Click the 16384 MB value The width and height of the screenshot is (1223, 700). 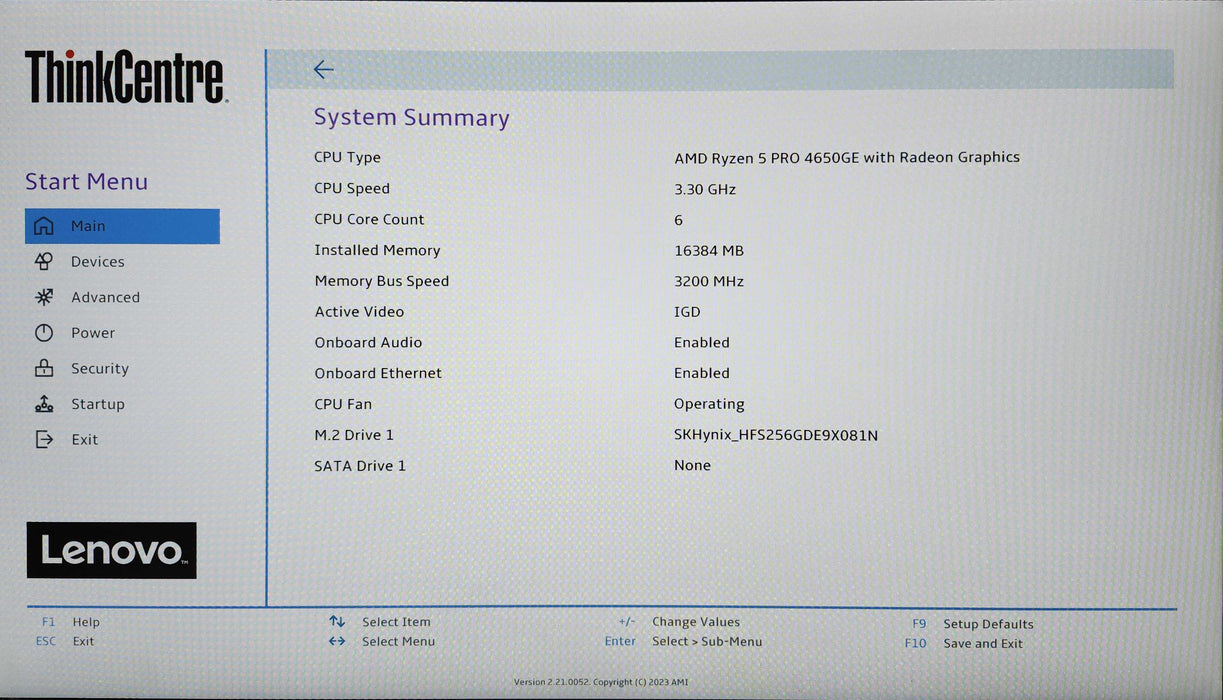[x=709, y=251]
